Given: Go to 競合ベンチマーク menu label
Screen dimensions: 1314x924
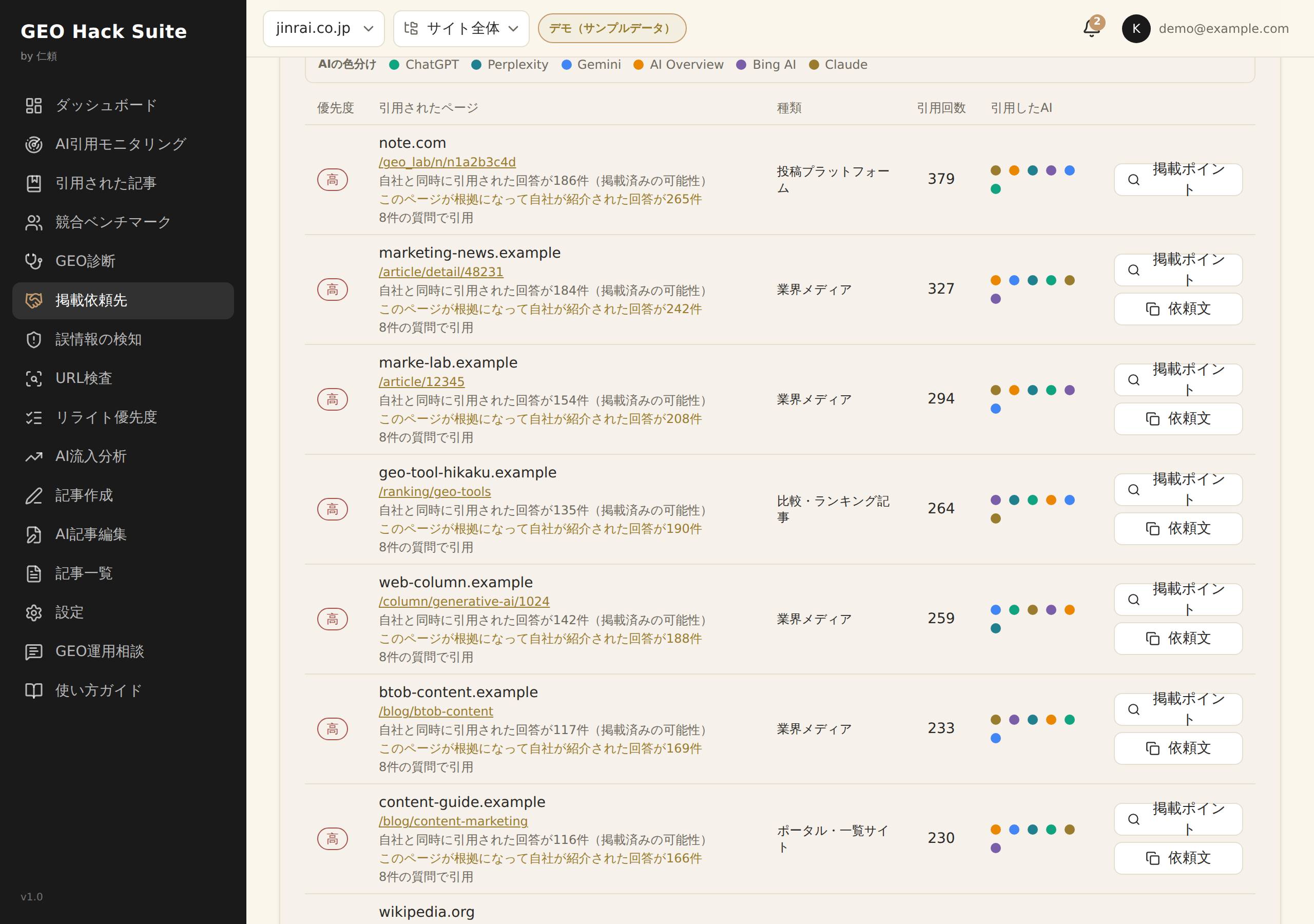Looking at the screenshot, I should [x=113, y=222].
